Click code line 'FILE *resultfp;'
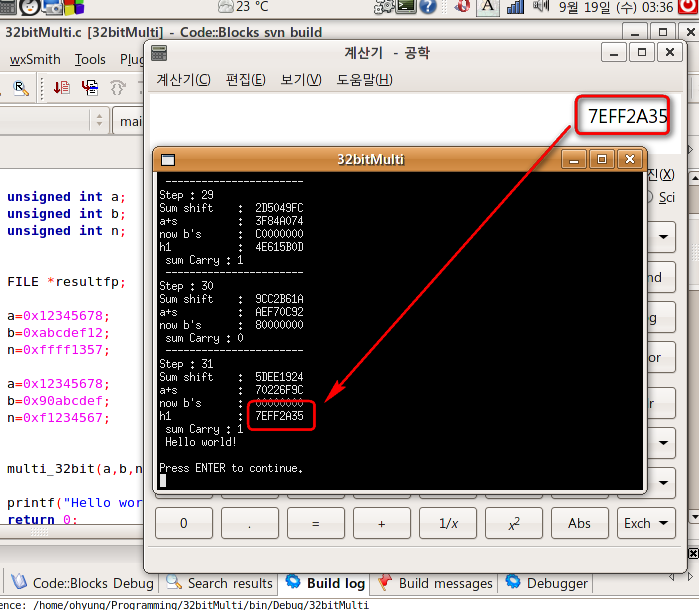The width and height of the screenshot is (699, 610). pyautogui.click(x=66, y=282)
